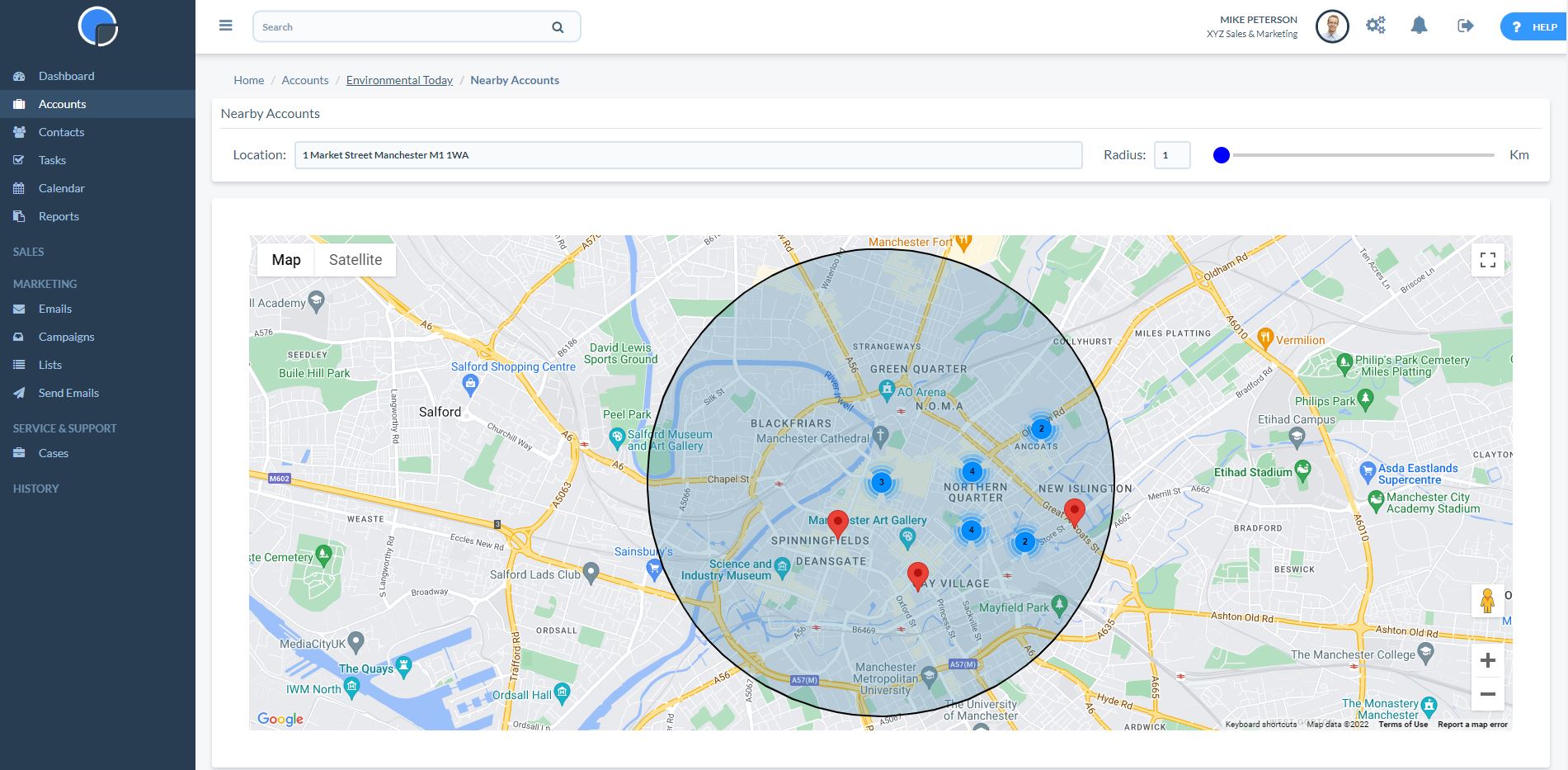Click the Location address field
Screen dimensions: 1568x770
pos(689,155)
